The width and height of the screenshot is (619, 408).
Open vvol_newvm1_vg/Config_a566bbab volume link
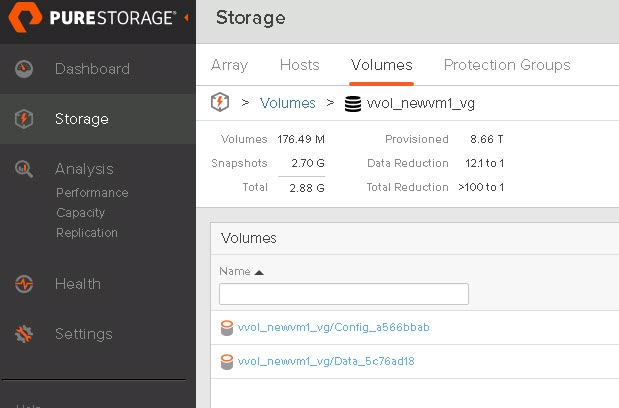[334, 328]
